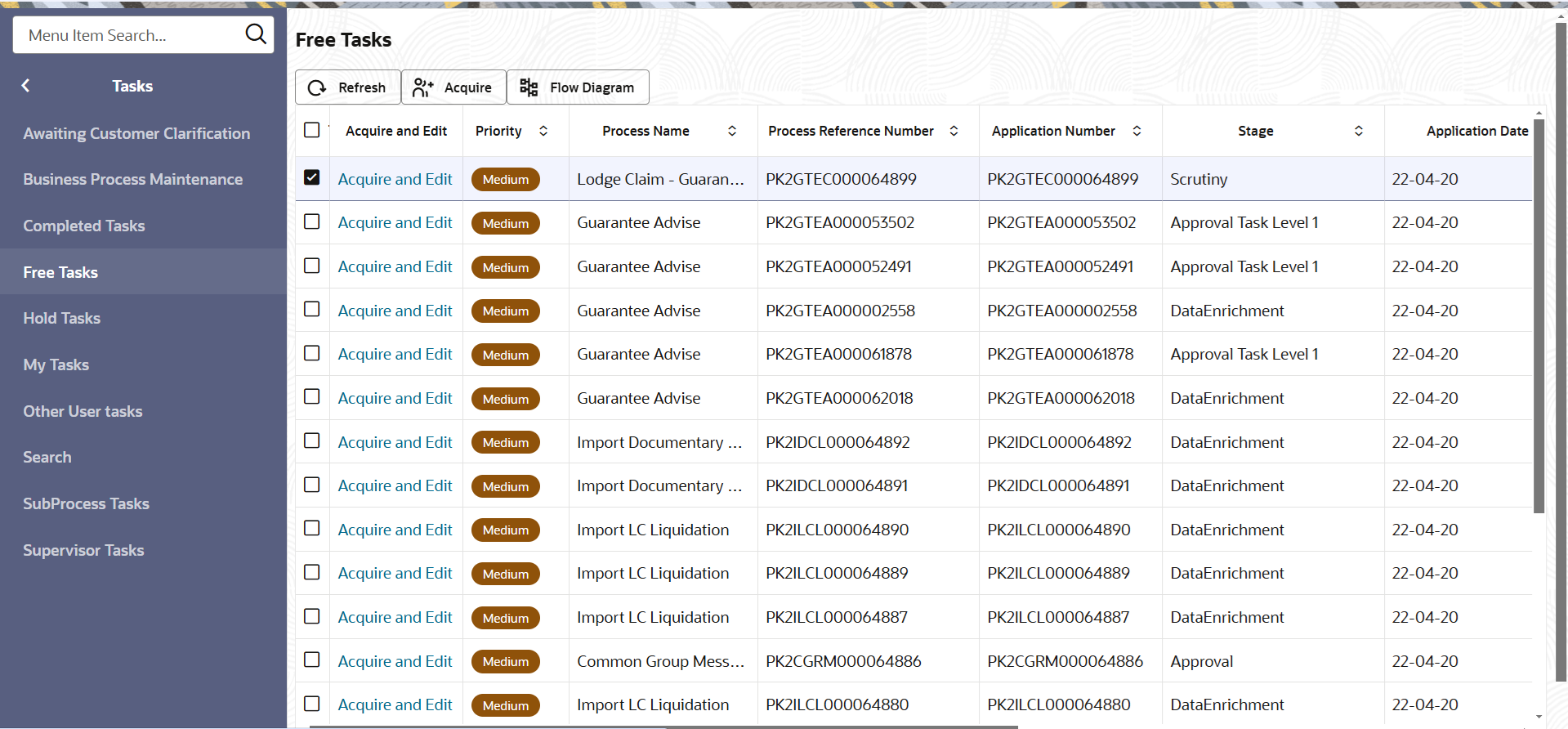Open Completed Tasks menu item
Viewport: 1568px width, 729px height.
83,226
